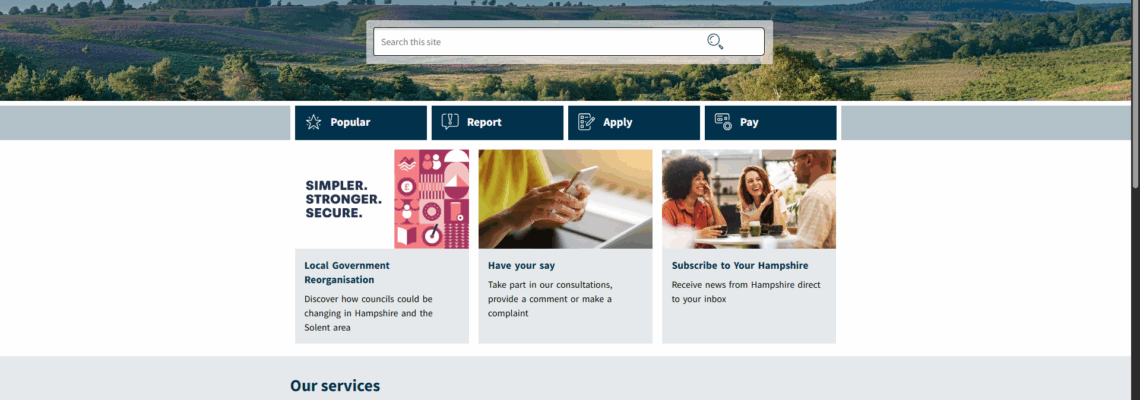Click the speech bubble Report icon

(x=450, y=122)
